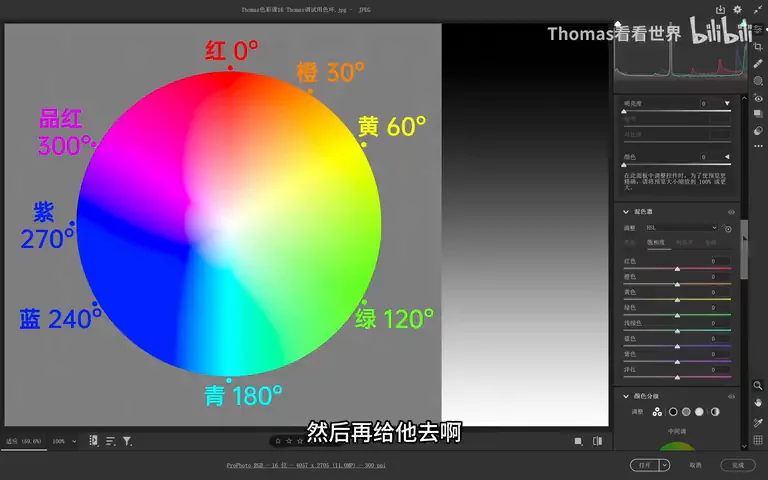The image size is (768, 480).
Task: Click the Green (绿色) saturation slider
Action: (677, 315)
